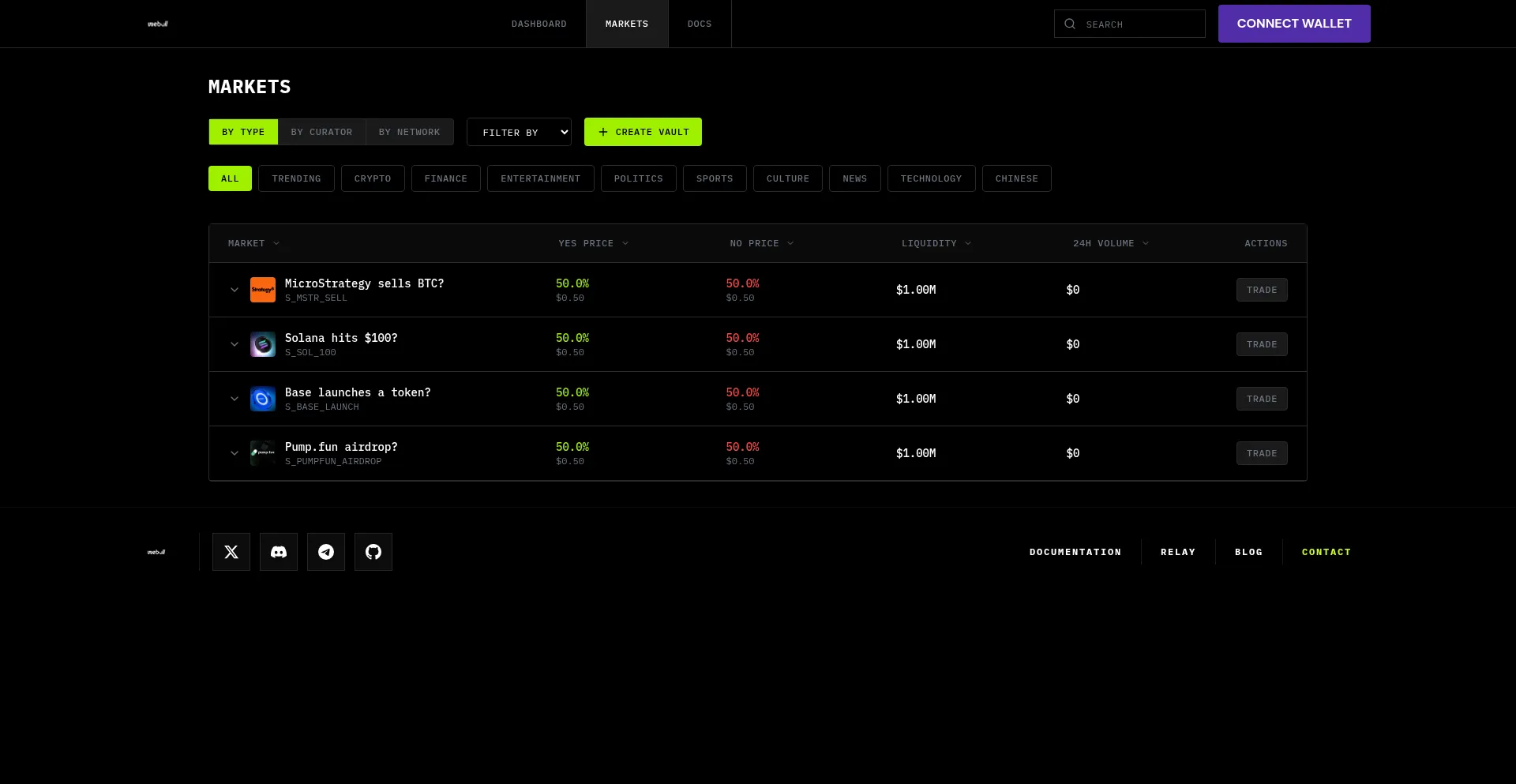Go to the Dashboard tab

[538, 24]
